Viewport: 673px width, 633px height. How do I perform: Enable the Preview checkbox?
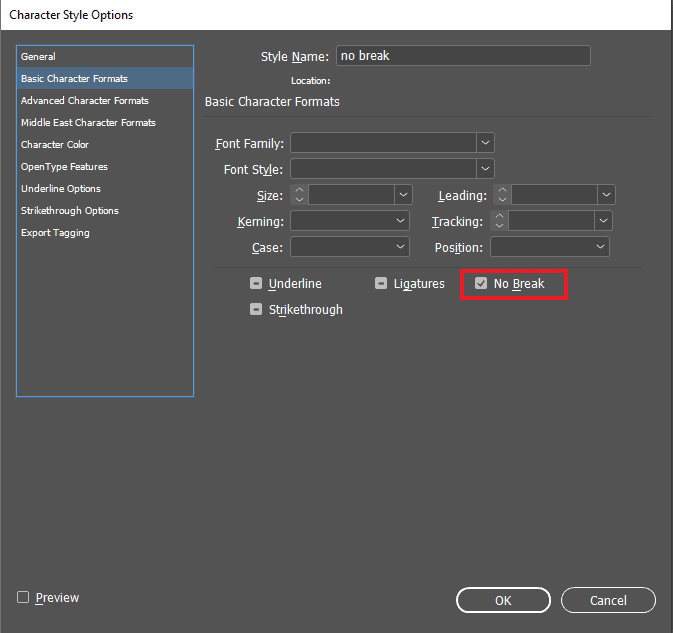(x=23, y=598)
